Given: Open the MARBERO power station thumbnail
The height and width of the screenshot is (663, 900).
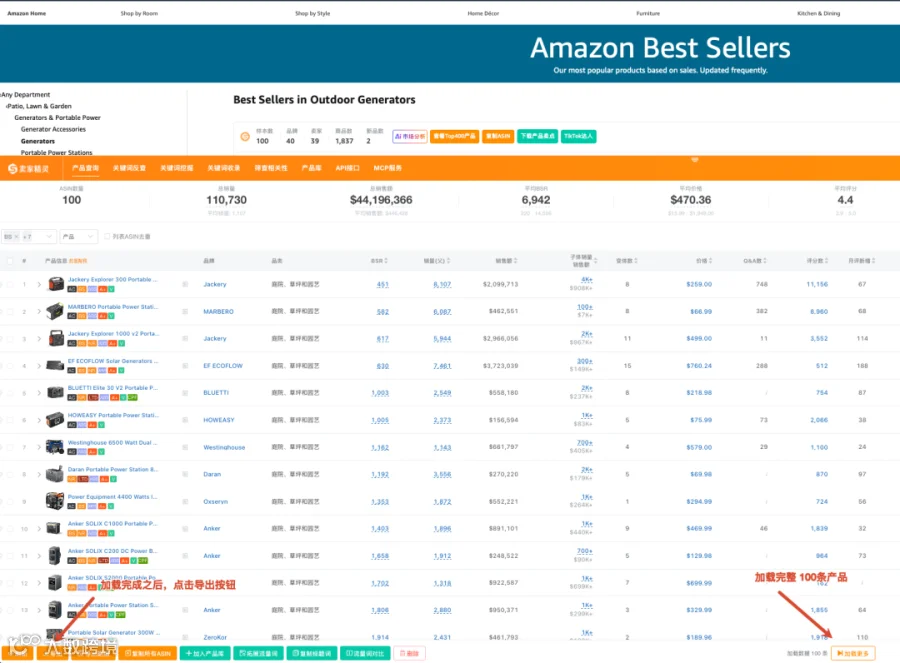Looking at the screenshot, I should point(55,311).
